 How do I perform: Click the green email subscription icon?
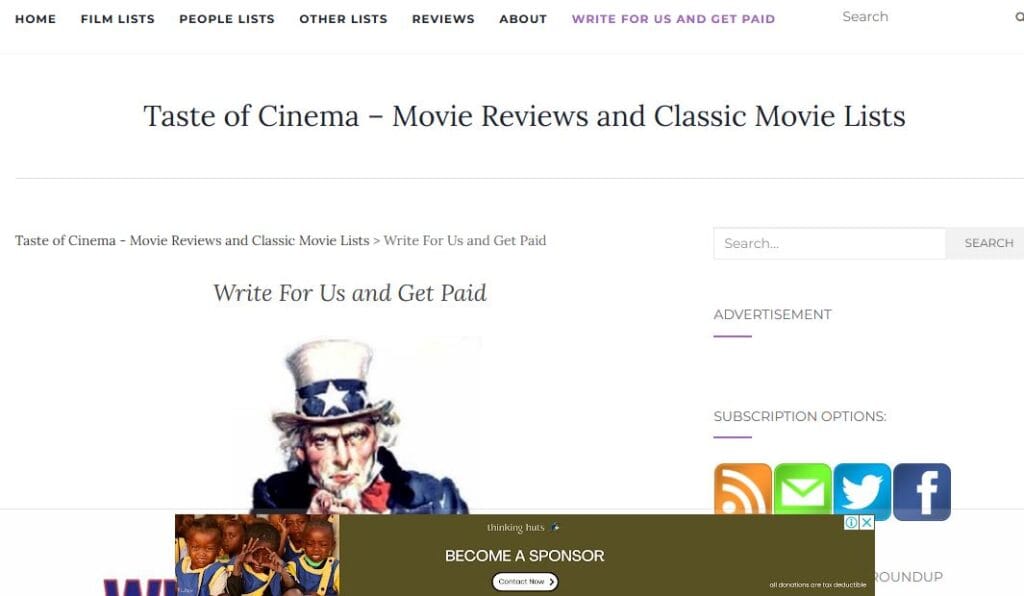coord(803,489)
